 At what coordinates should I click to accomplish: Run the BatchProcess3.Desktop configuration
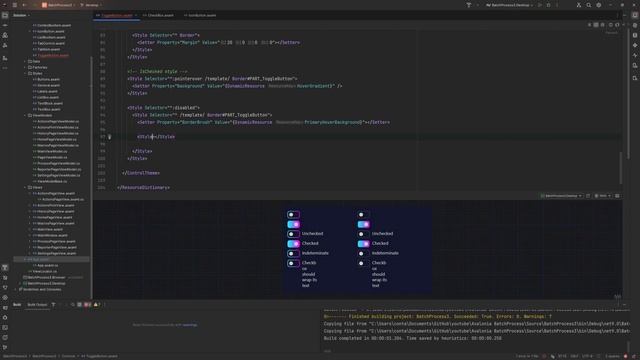coord(540,5)
